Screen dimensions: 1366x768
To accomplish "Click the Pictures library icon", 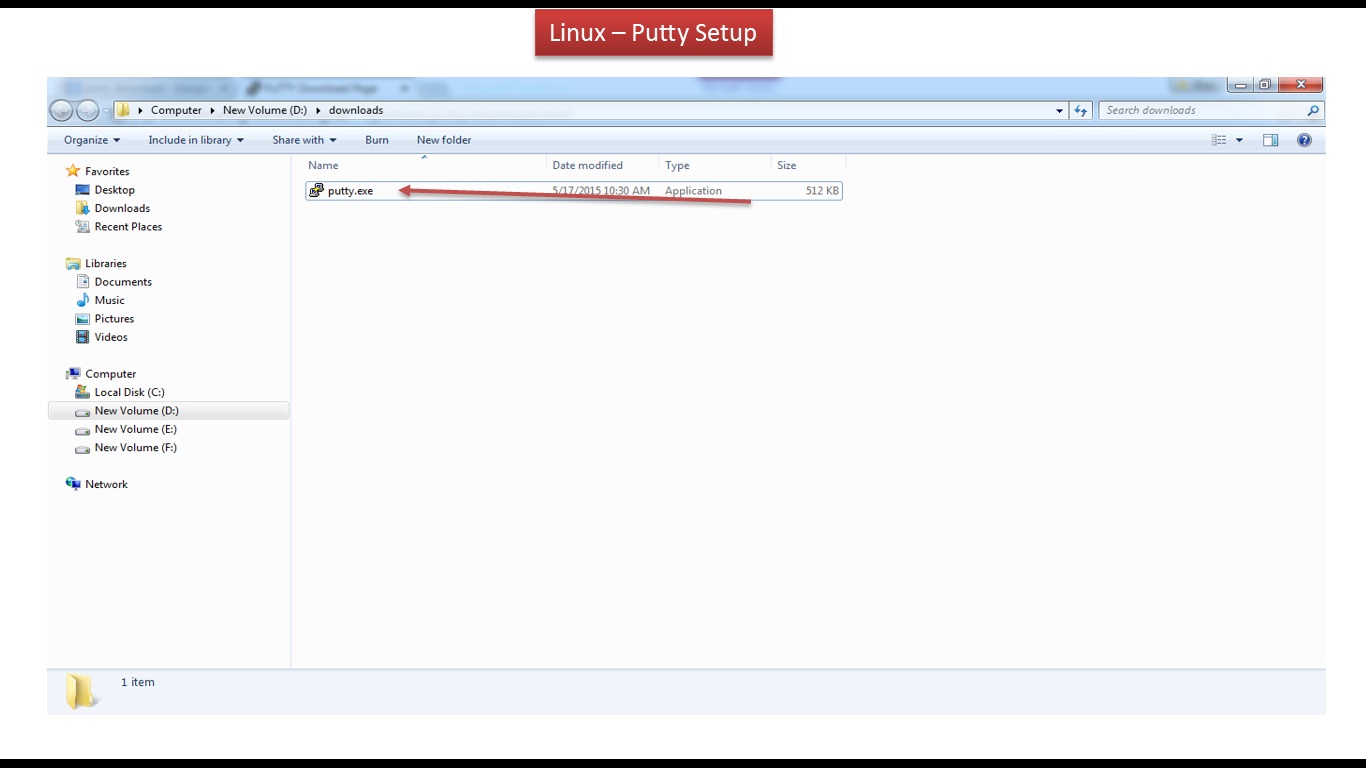I will click(x=83, y=319).
